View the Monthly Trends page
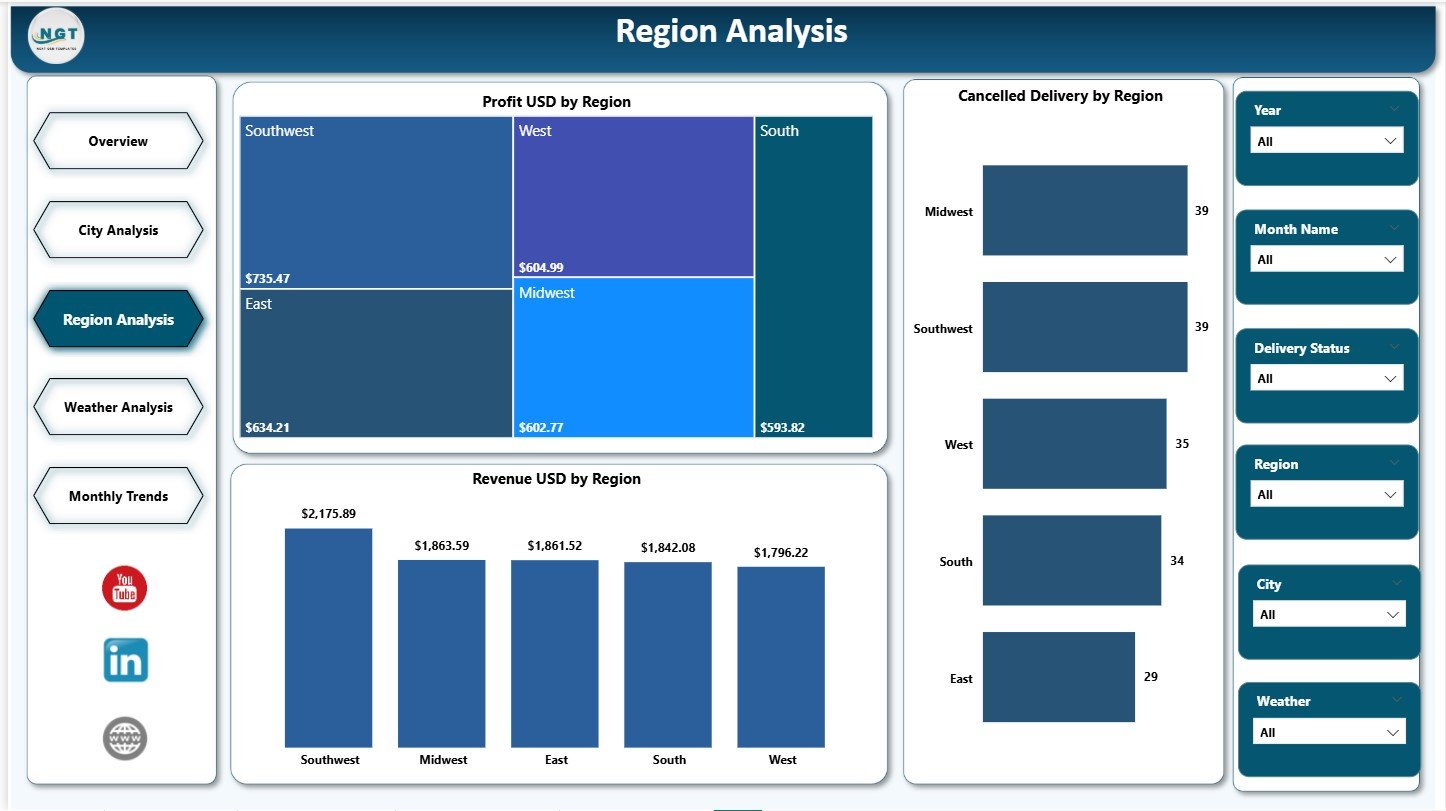 [x=118, y=496]
